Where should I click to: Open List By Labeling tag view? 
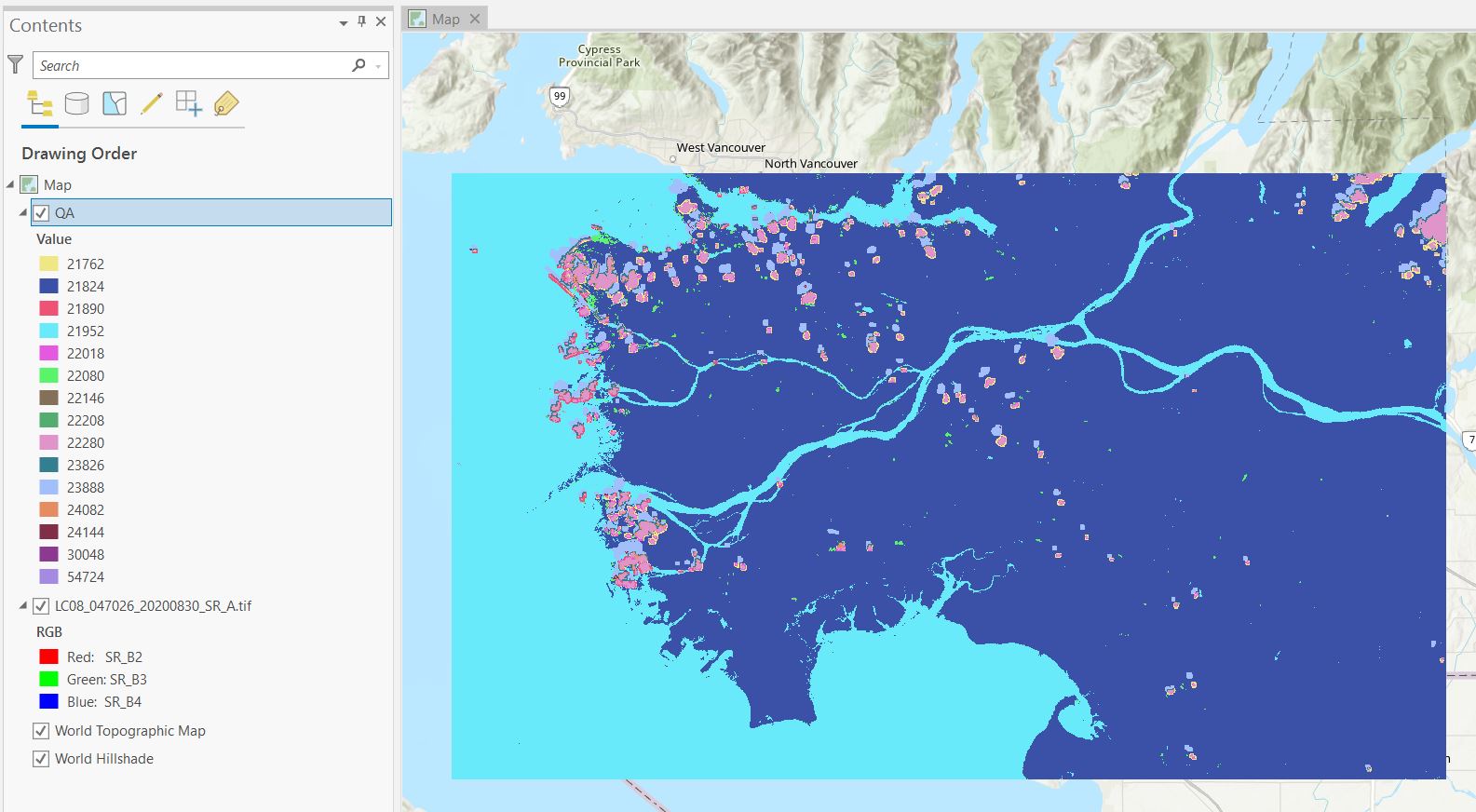225,103
